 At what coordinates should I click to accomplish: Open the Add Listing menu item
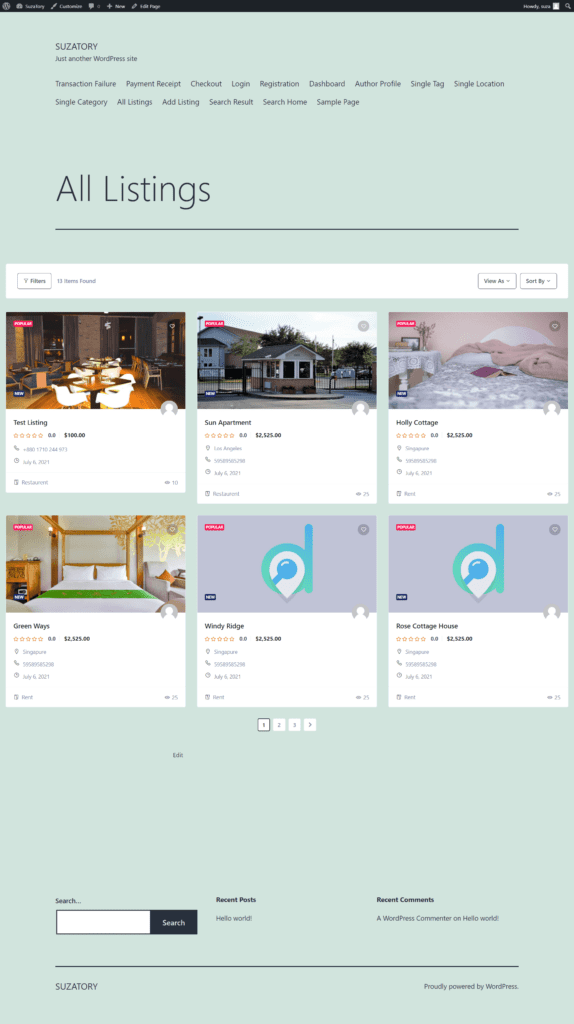(x=181, y=102)
